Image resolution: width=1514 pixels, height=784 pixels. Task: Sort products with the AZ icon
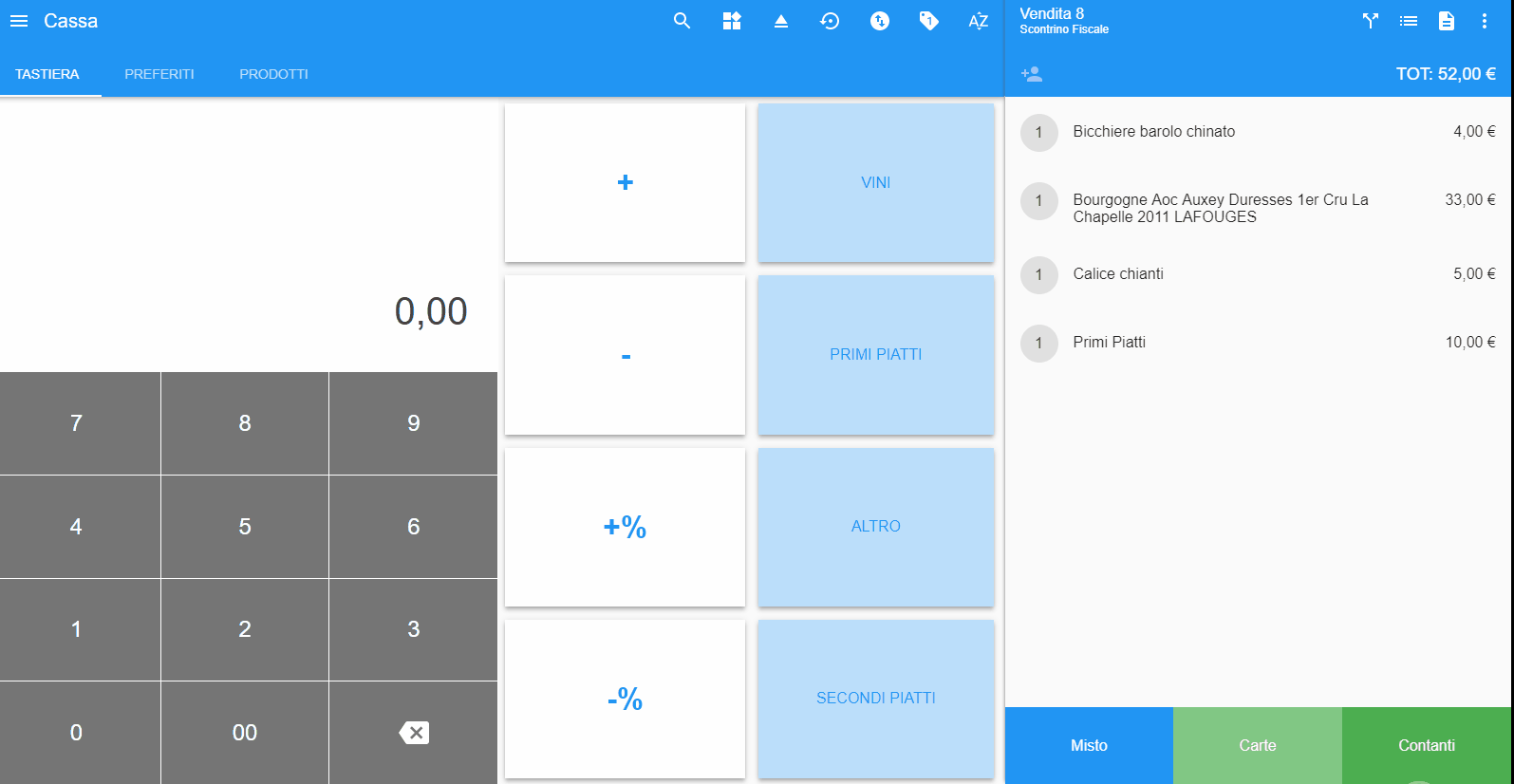click(x=979, y=21)
